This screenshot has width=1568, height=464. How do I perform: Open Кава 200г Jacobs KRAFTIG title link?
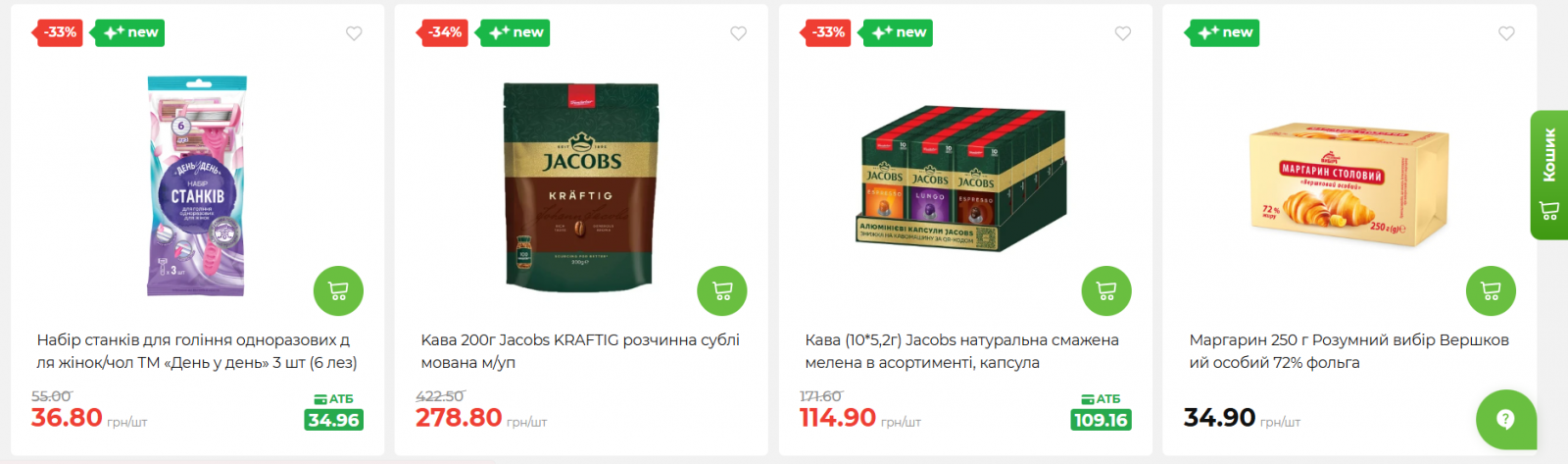click(580, 351)
